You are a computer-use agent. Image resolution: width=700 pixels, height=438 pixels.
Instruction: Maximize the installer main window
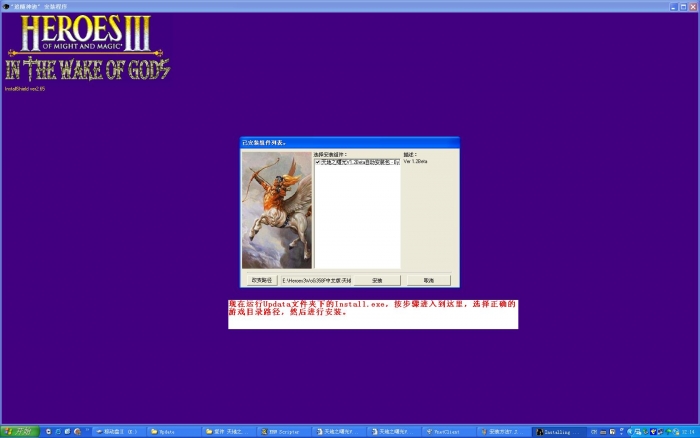(683, 7)
